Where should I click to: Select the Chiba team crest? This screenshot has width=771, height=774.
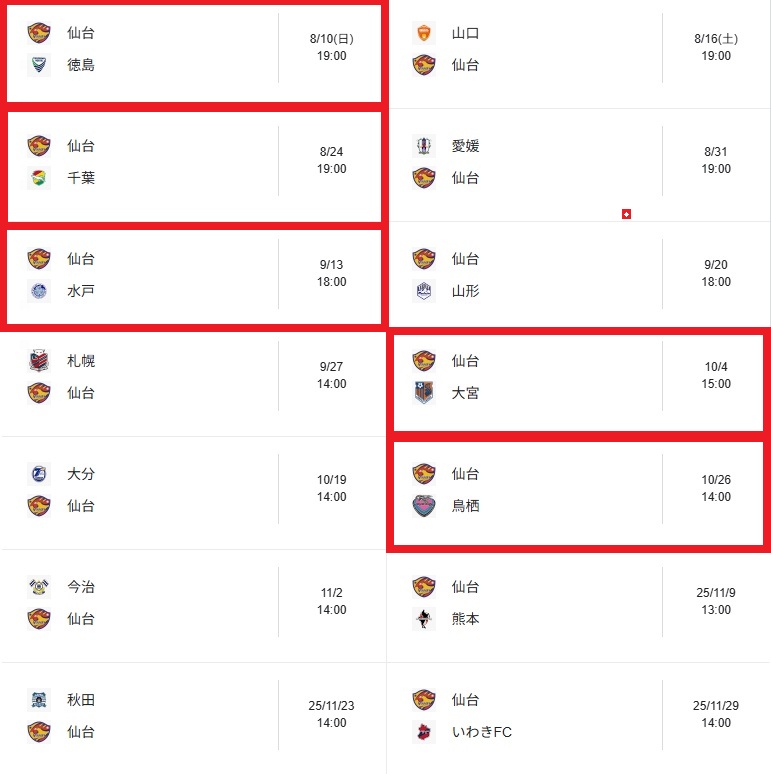point(39,178)
